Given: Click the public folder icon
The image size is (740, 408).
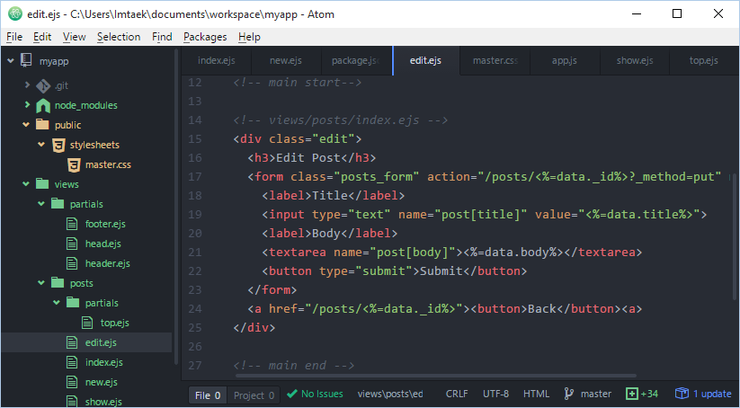Looking at the screenshot, I should click(x=42, y=125).
